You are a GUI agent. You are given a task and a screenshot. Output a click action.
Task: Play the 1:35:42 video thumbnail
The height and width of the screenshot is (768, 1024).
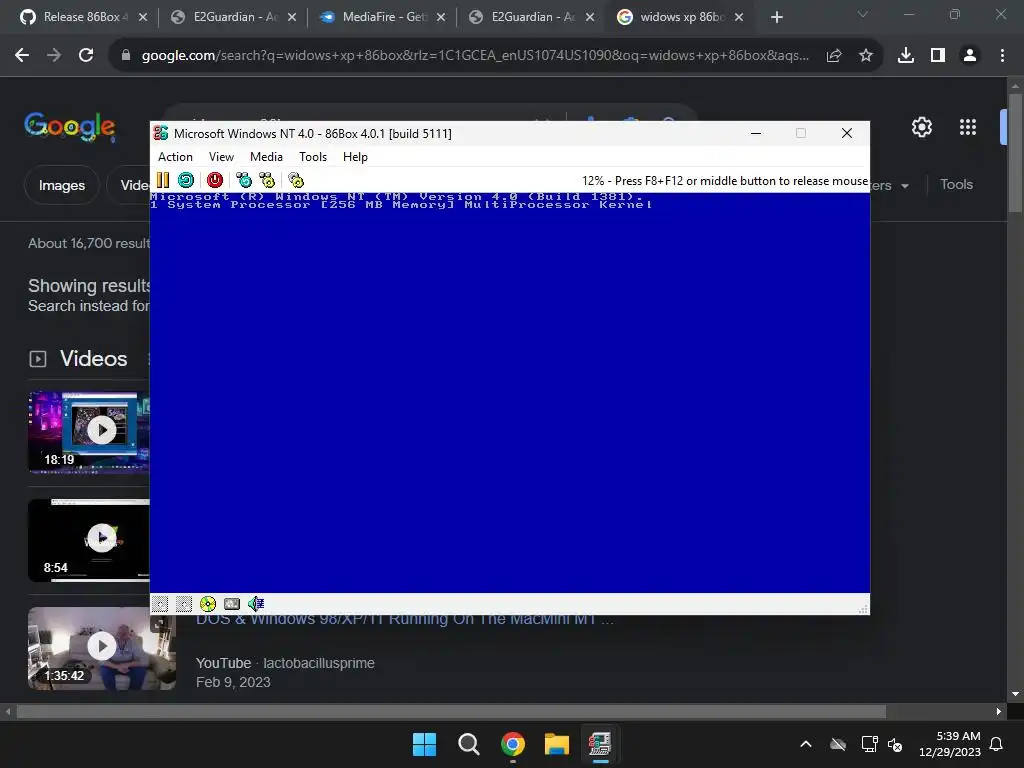(101, 648)
